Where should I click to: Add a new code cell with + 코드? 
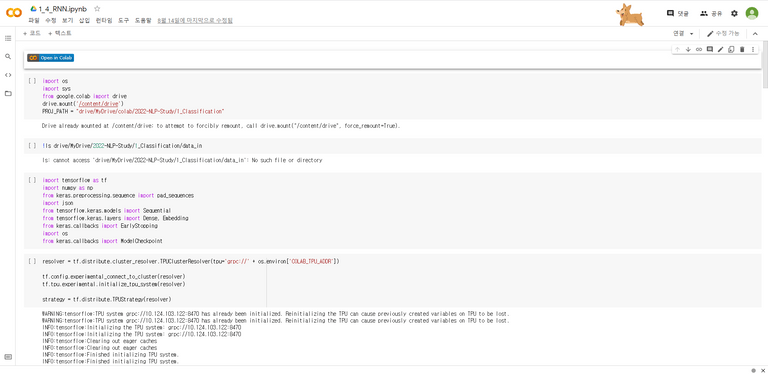point(32,33)
